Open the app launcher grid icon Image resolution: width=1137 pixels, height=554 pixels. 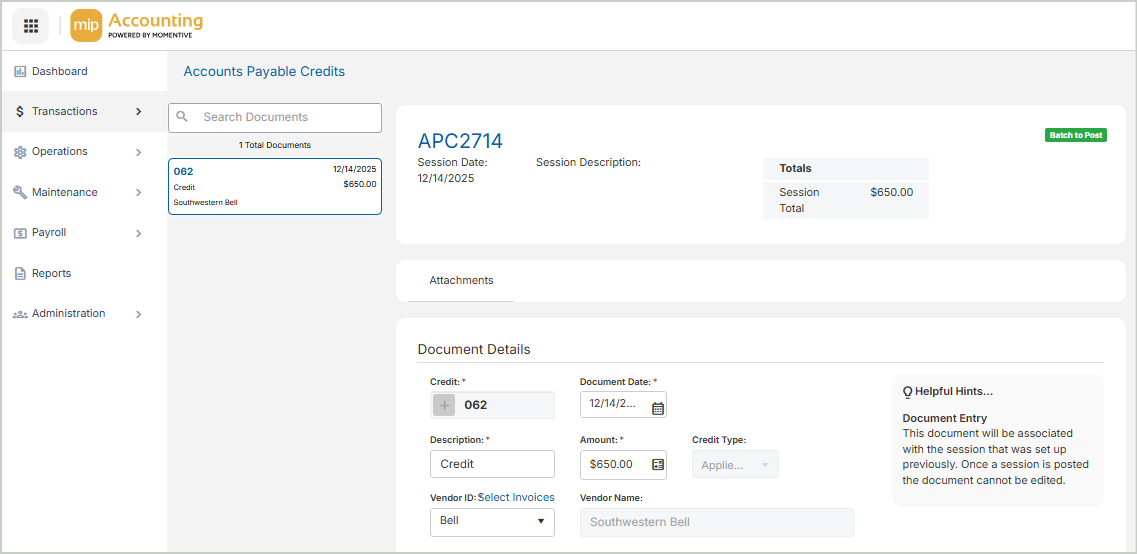[x=31, y=26]
